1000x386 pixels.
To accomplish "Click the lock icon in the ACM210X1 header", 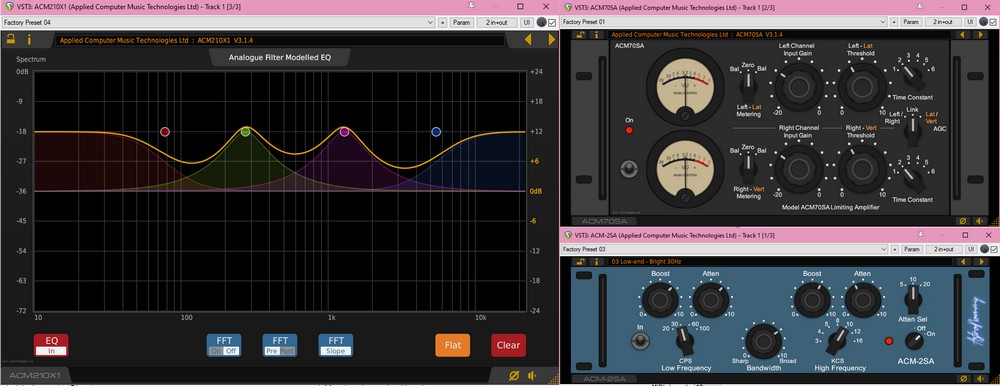I will (11, 39).
